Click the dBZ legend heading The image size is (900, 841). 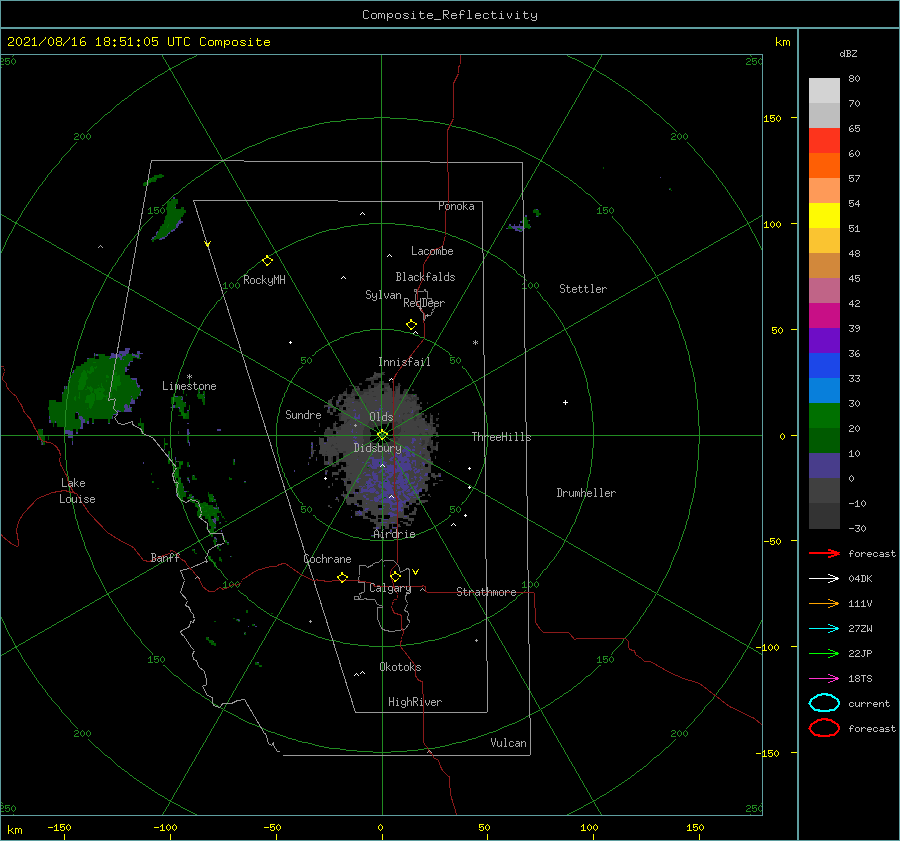pos(848,53)
